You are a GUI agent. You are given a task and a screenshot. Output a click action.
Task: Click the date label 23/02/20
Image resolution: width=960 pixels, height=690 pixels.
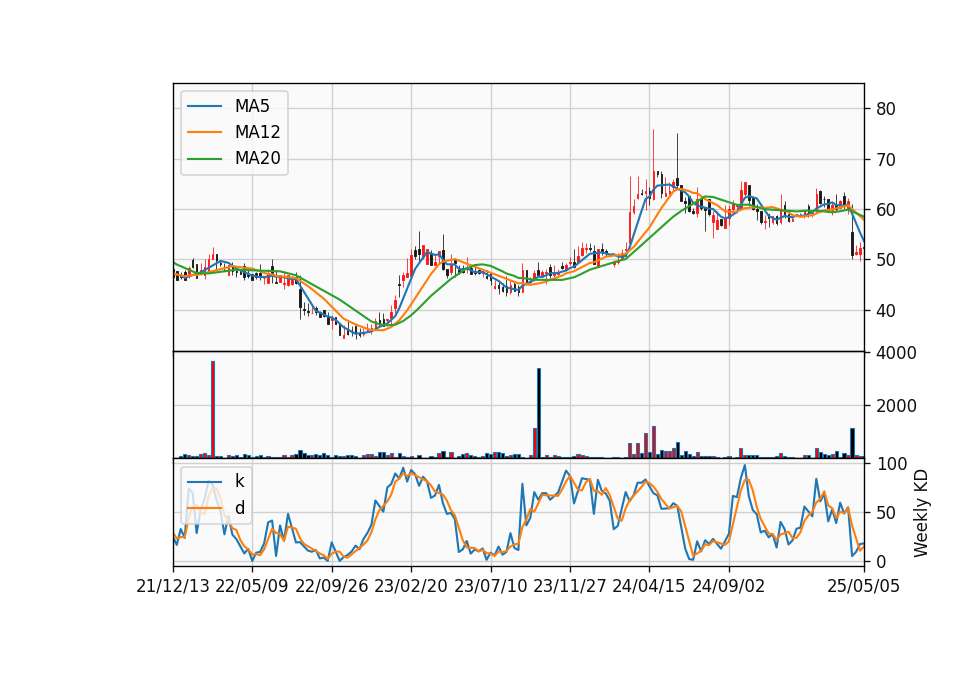pos(411,587)
